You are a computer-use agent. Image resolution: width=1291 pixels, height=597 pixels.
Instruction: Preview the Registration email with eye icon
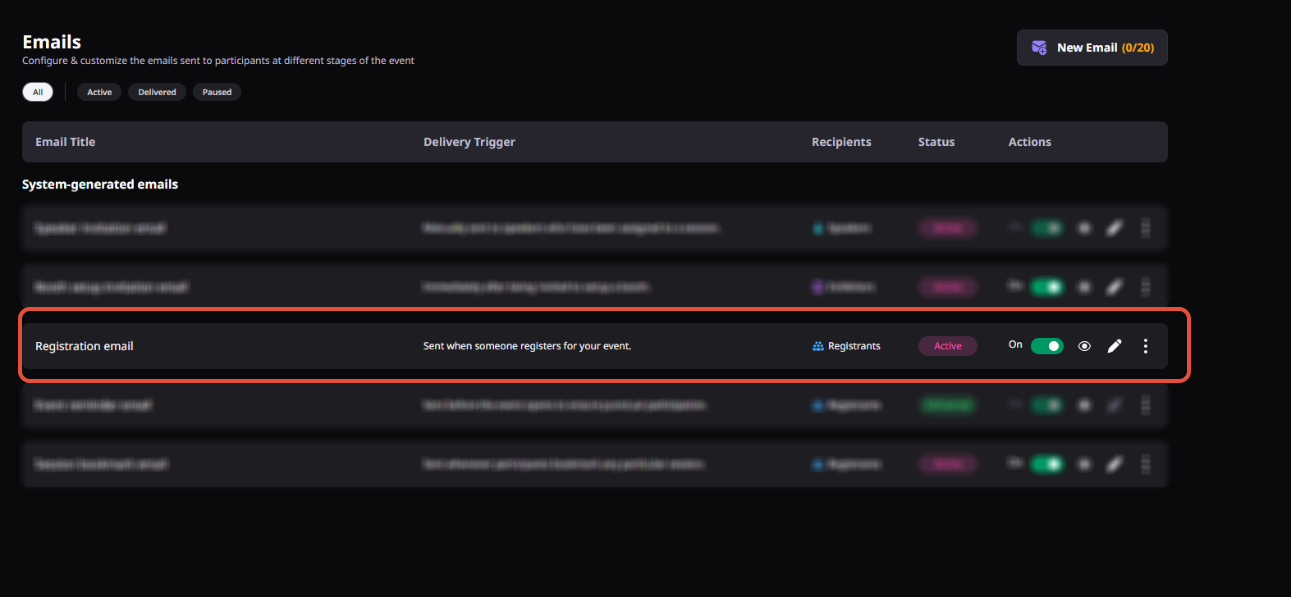tap(1084, 346)
